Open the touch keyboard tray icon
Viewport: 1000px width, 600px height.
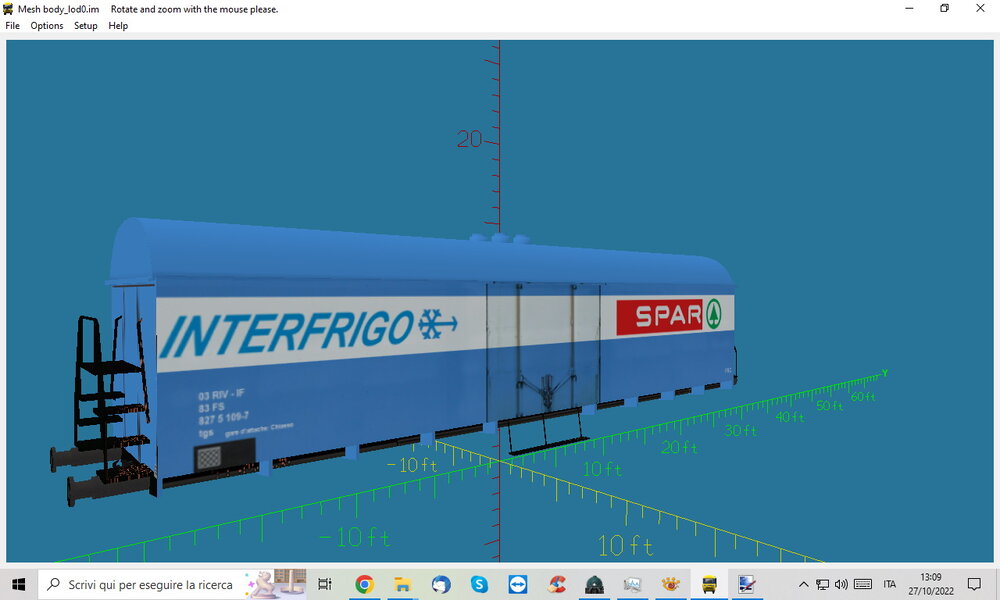click(863, 584)
